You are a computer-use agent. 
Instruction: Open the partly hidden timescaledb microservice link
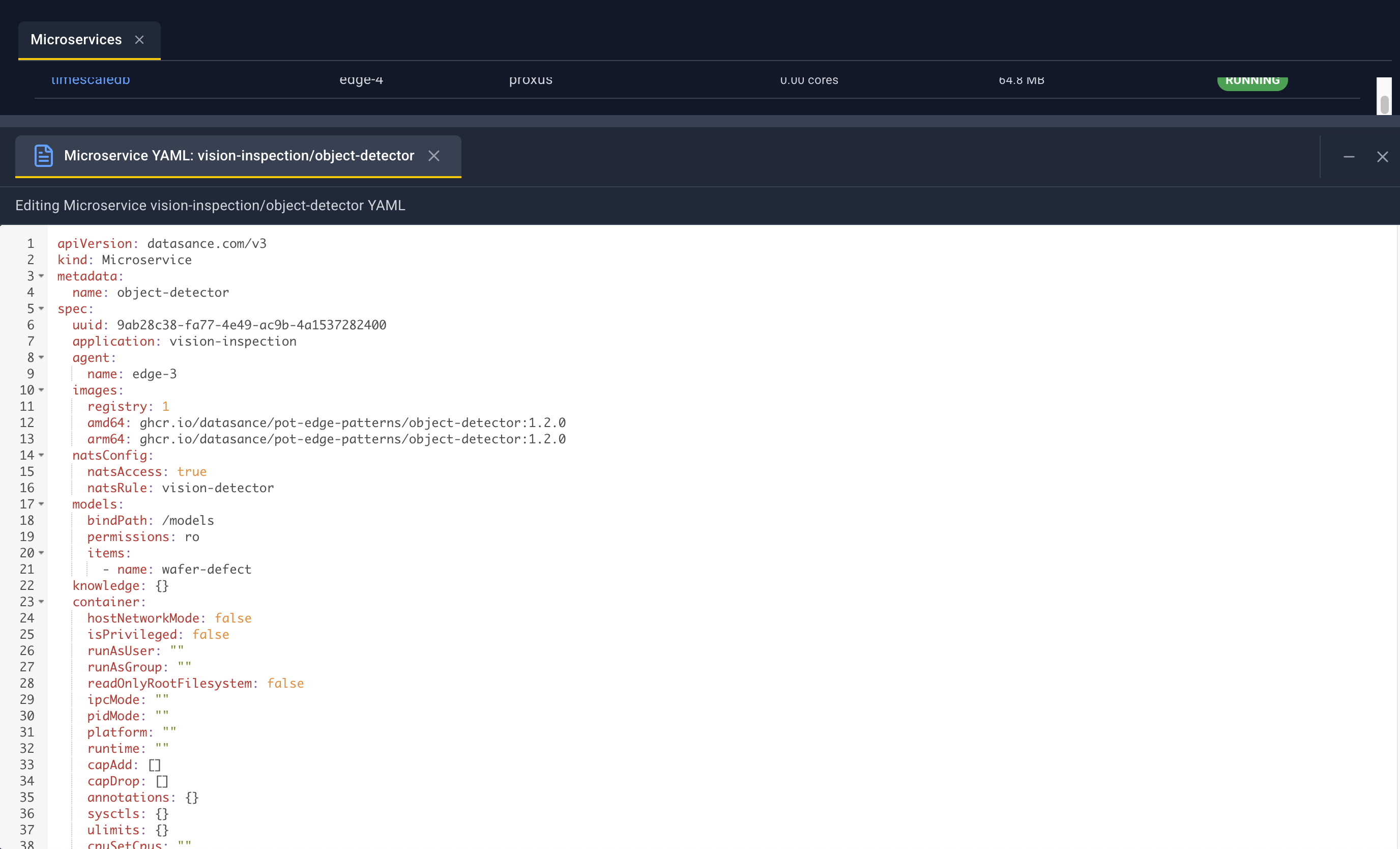coord(91,80)
